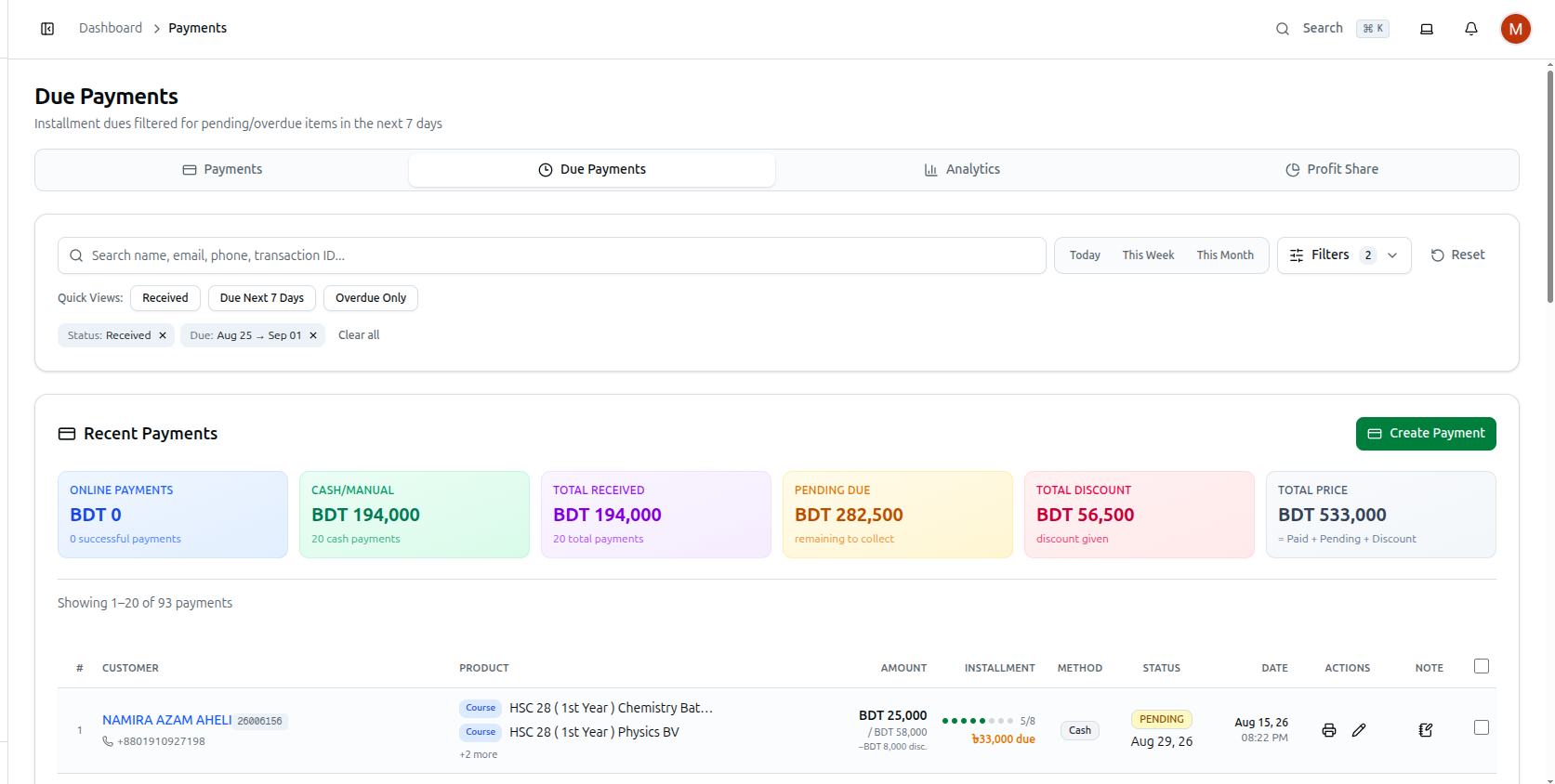The height and width of the screenshot is (784, 1555).
Task: Open notifications bell icon
Action: coord(1470,29)
